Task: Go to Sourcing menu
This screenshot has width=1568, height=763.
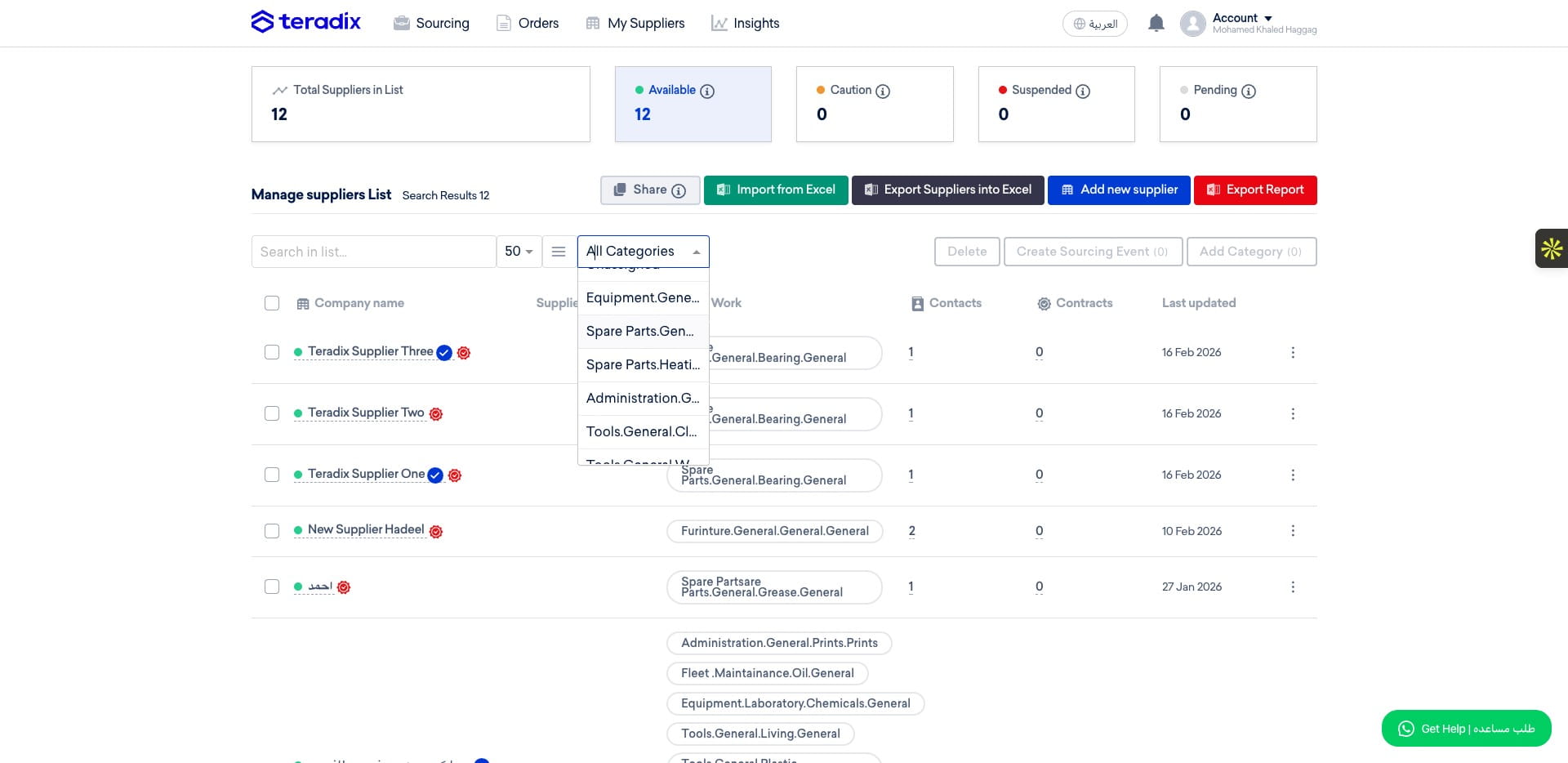Action: coord(431,23)
